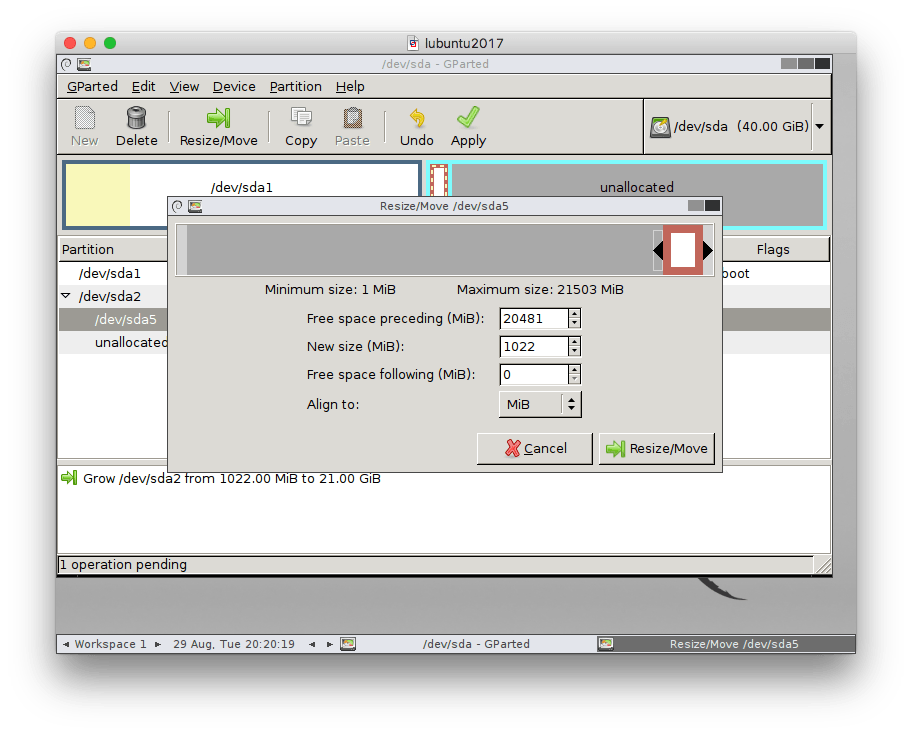Image resolution: width=912 pixels, height=734 pixels.
Task: Click the GParted main window menu icon
Action: click(x=66, y=64)
